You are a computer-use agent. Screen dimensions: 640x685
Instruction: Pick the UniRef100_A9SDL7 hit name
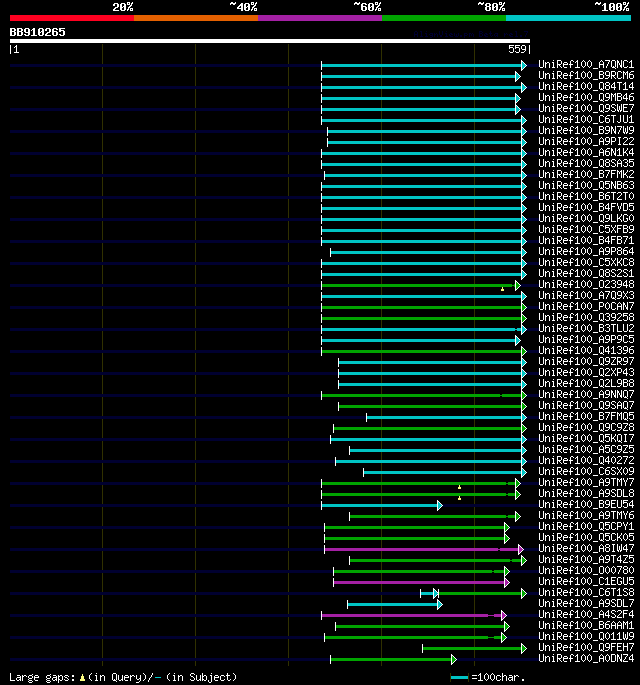click(586, 603)
